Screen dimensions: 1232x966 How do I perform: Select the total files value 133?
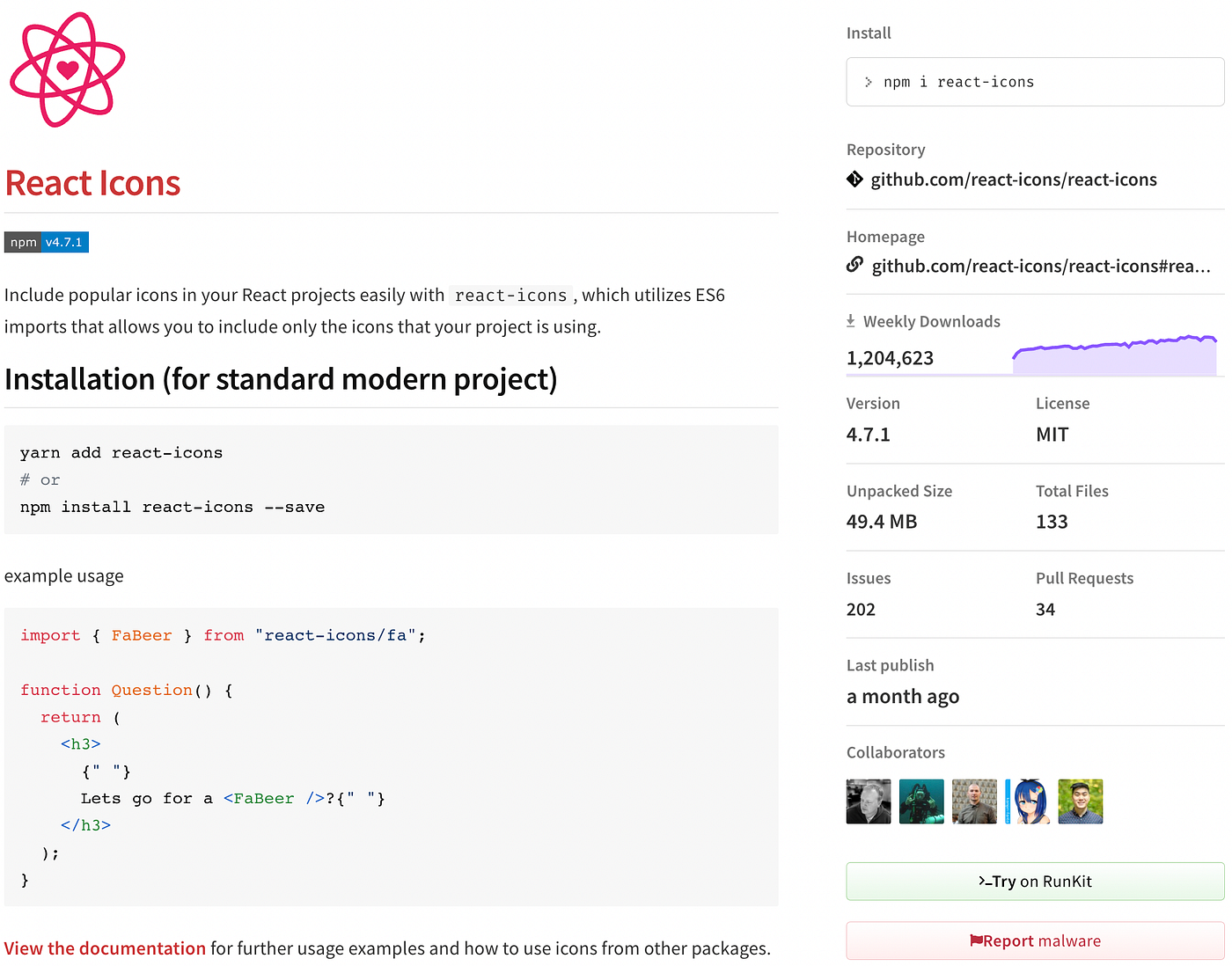click(1052, 522)
